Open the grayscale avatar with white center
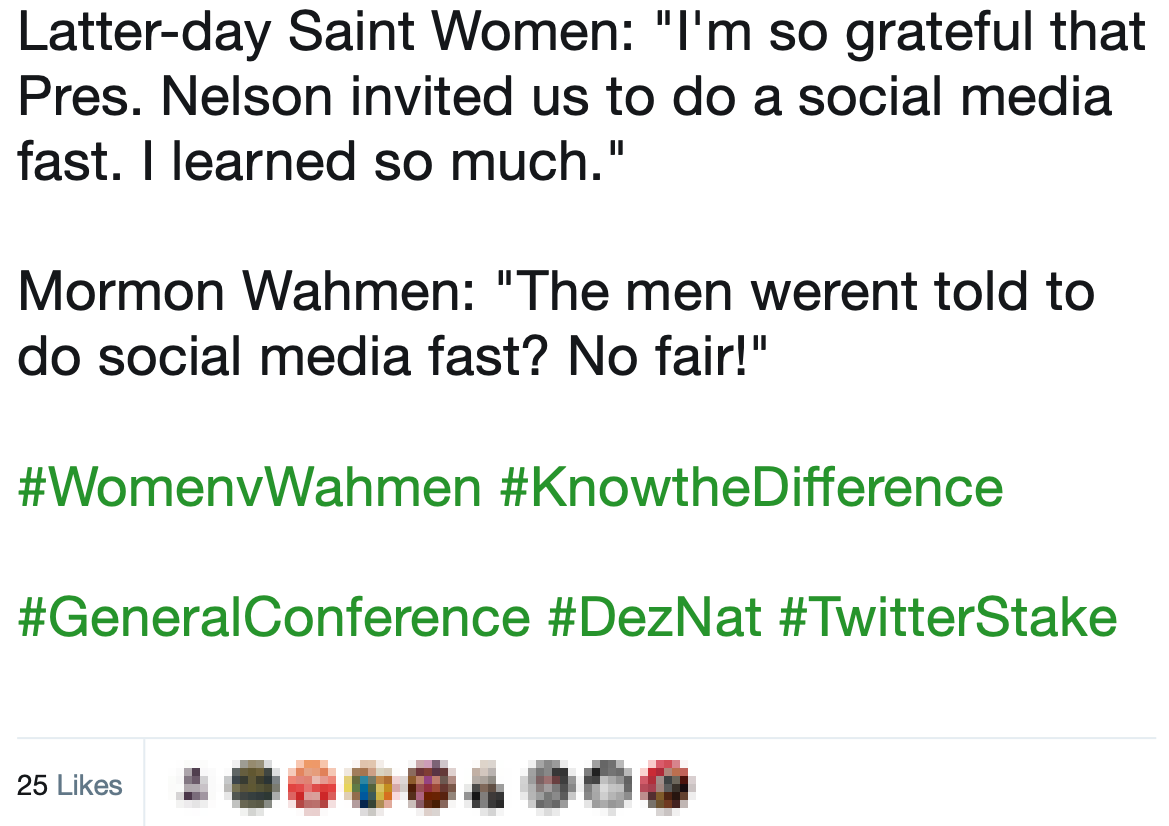 coord(608,785)
